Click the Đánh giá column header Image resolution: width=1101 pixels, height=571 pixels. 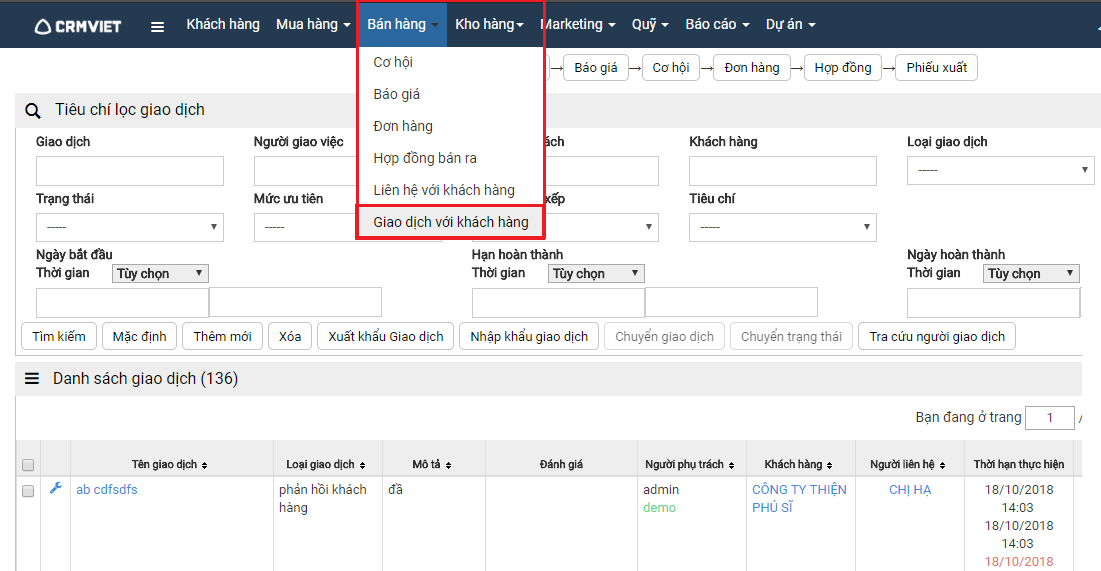click(x=561, y=464)
